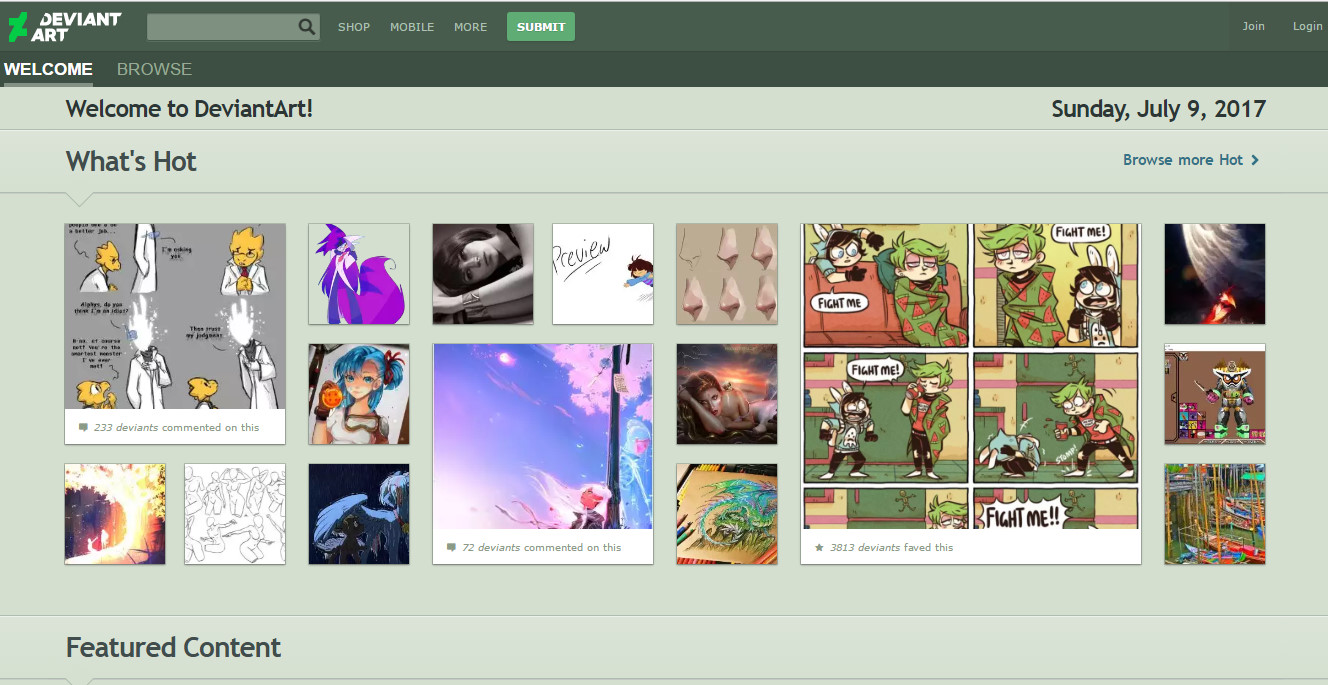Open the MOBILE menu item

tap(412, 27)
